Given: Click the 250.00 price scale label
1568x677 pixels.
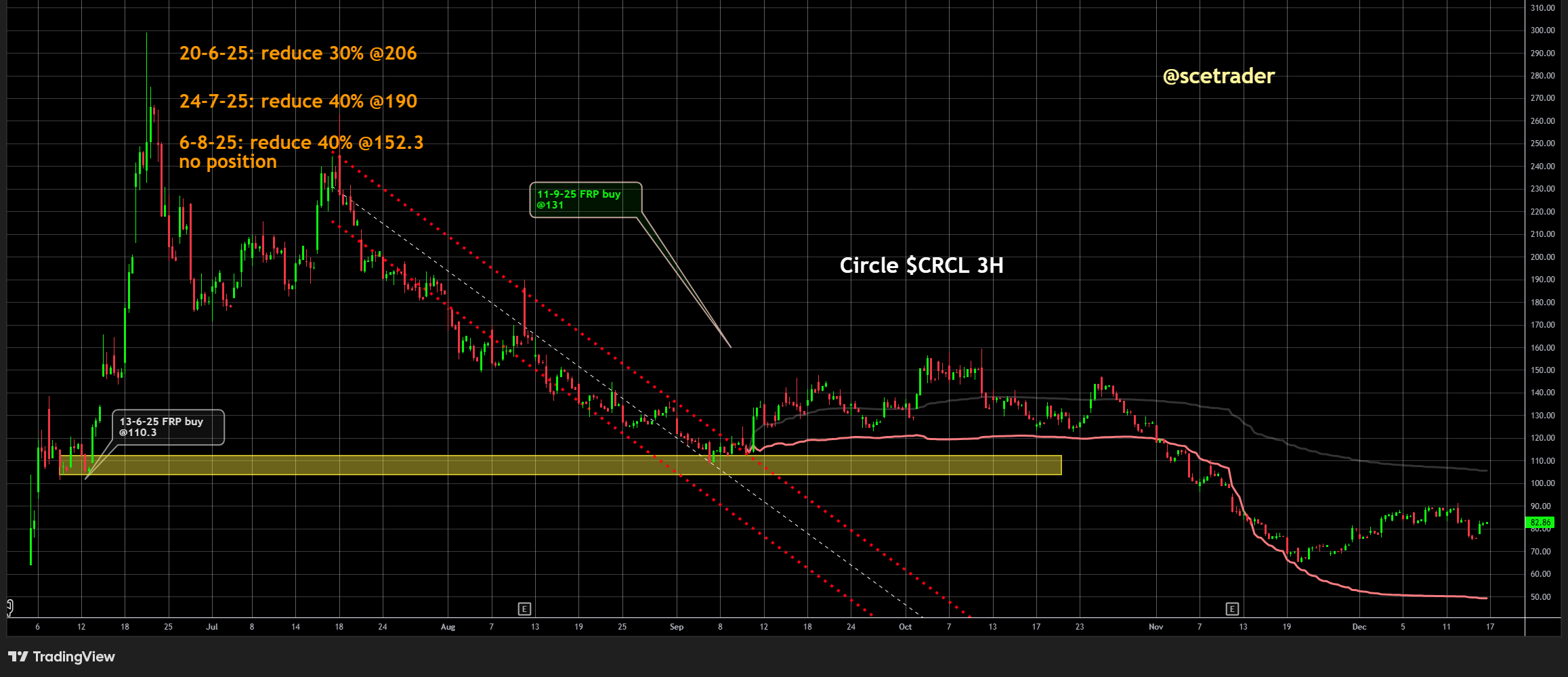Looking at the screenshot, I should tap(1542, 144).
